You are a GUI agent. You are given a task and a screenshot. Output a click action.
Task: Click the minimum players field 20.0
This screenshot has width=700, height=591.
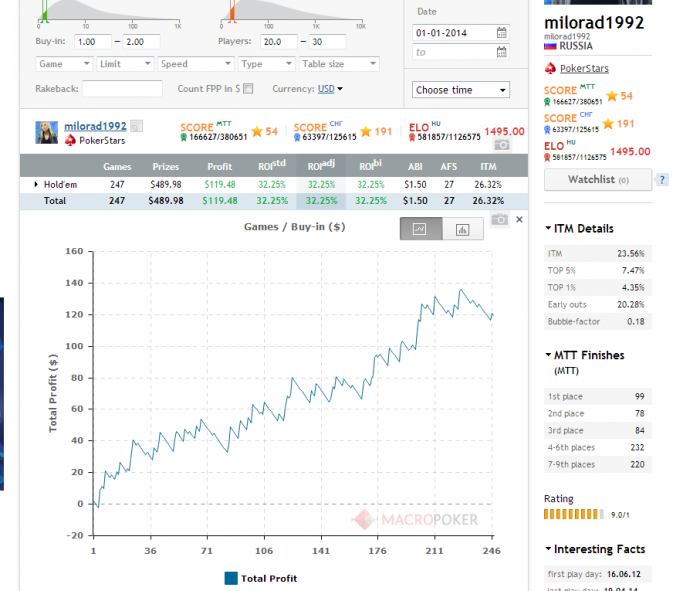[279, 42]
